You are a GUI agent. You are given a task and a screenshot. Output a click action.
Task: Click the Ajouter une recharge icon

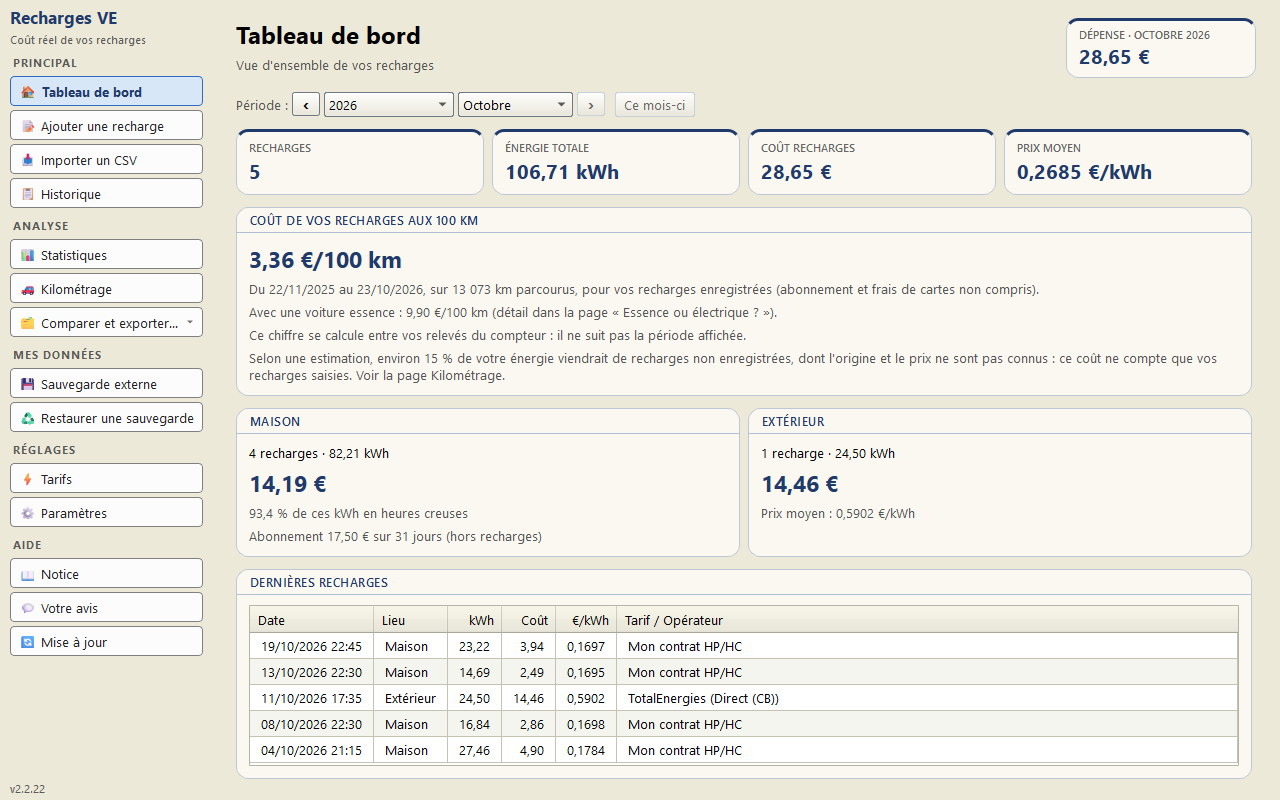pyautogui.click(x=28, y=126)
